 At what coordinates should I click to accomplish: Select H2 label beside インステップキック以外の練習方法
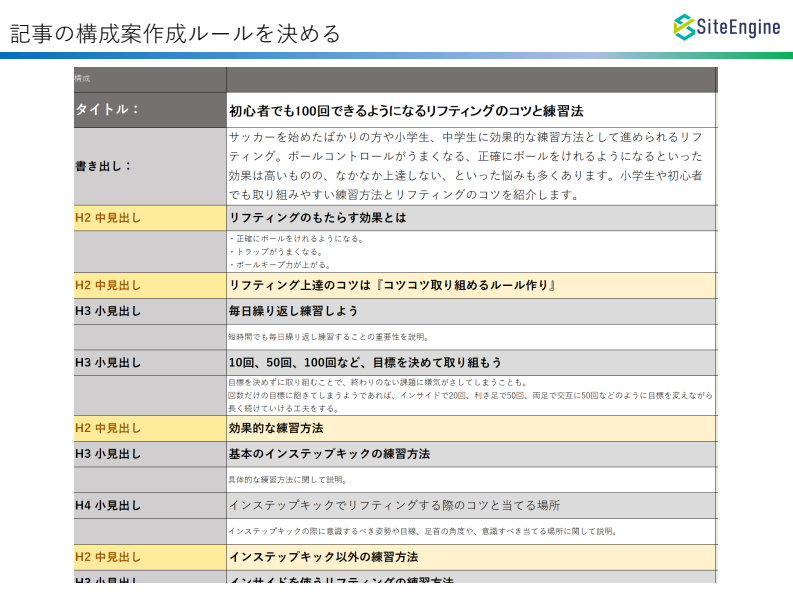click(150, 558)
